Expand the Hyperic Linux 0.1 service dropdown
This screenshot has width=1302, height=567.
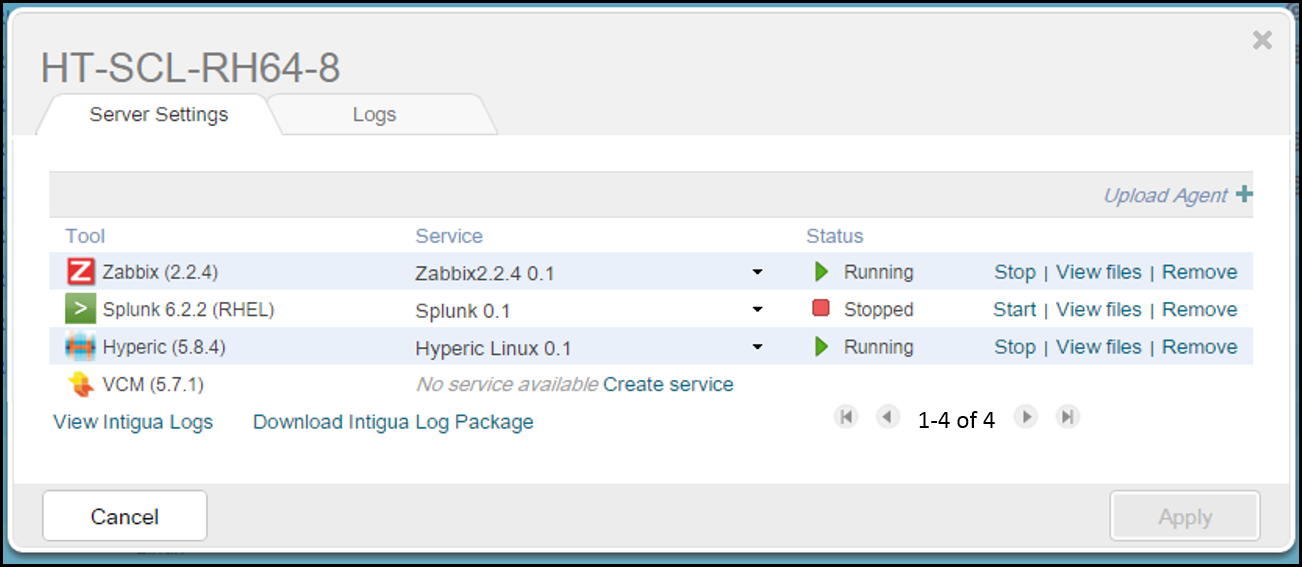(758, 347)
